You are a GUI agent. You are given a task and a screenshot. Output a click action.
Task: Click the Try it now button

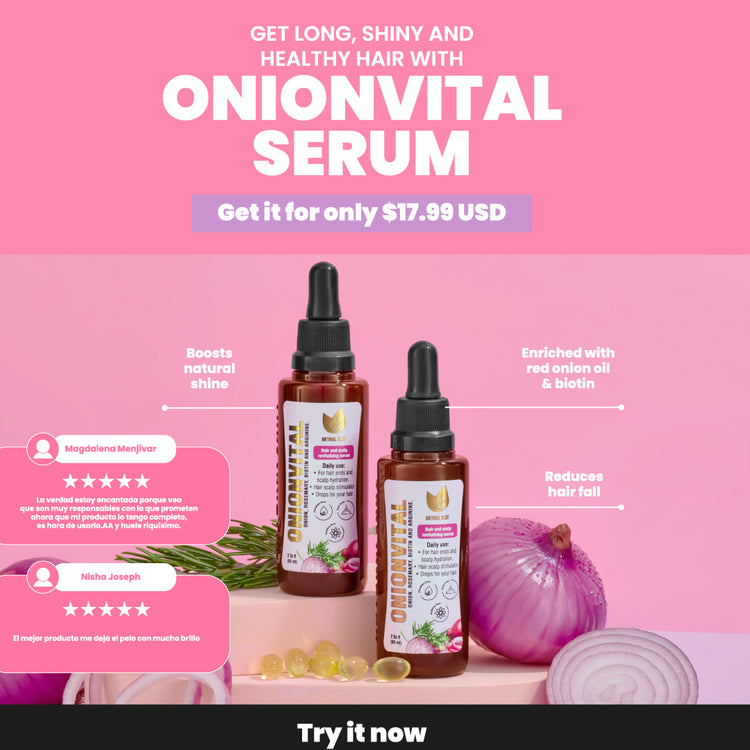(362, 733)
